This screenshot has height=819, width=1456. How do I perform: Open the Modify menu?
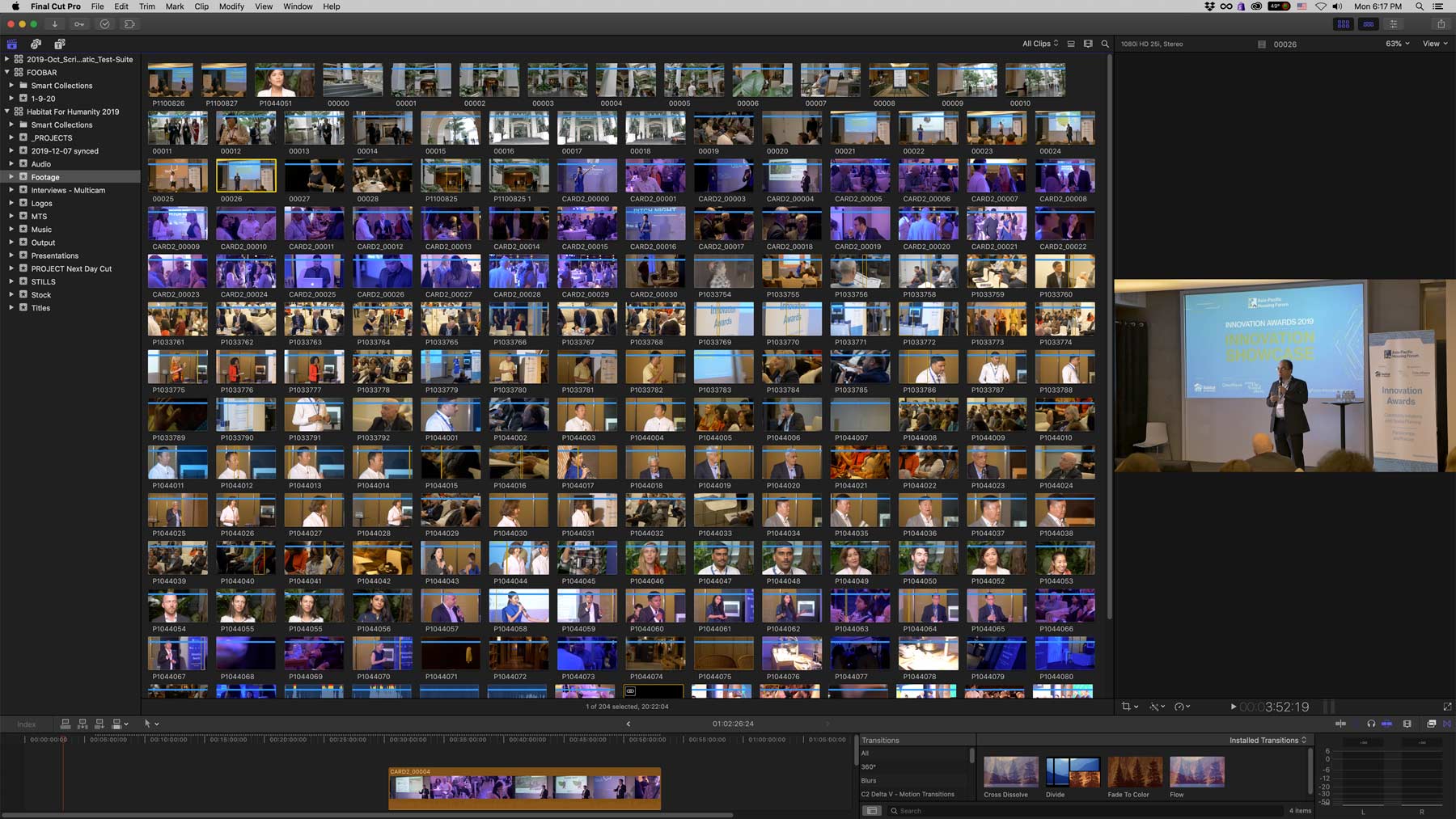(231, 6)
